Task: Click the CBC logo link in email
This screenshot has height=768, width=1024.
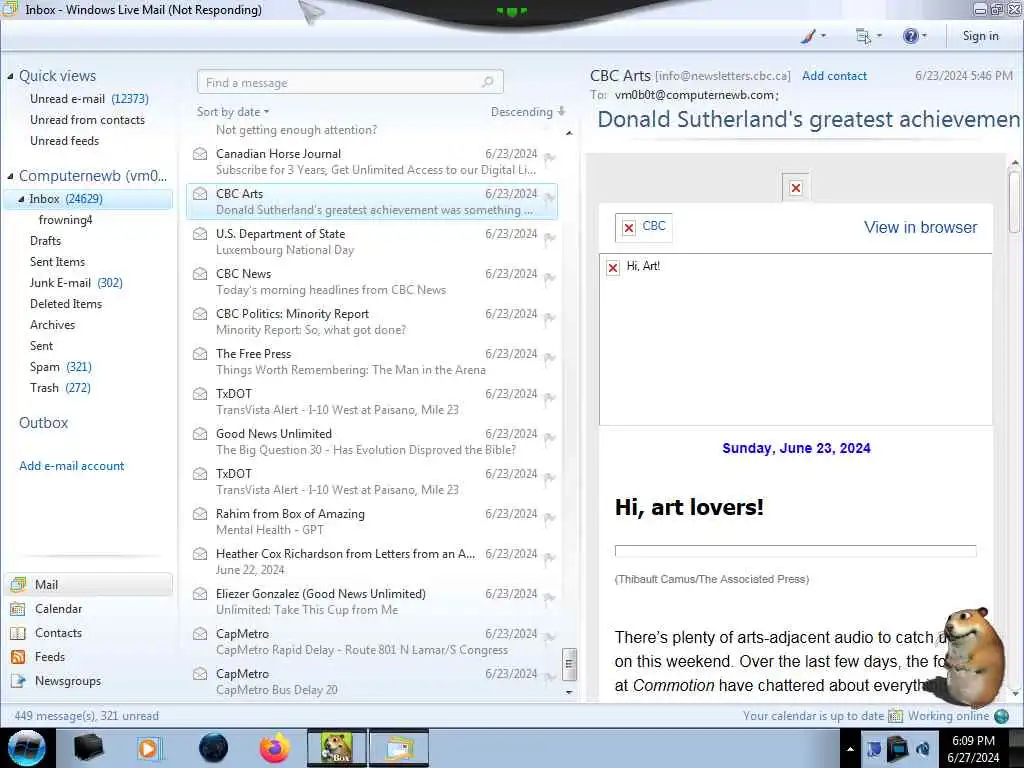Action: point(644,227)
